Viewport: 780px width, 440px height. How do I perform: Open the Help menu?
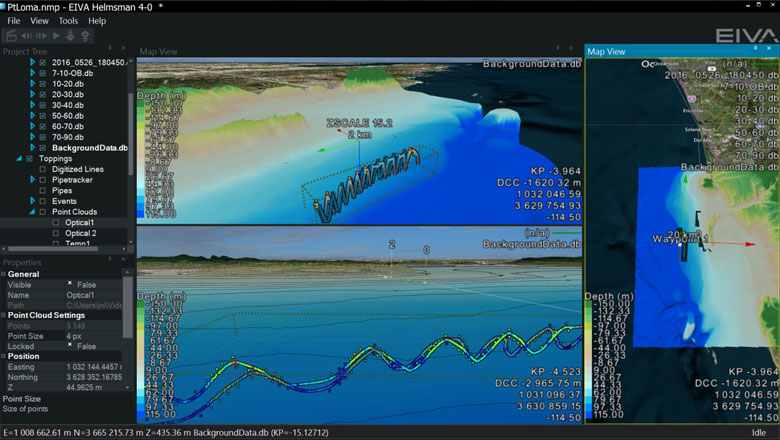point(97,21)
